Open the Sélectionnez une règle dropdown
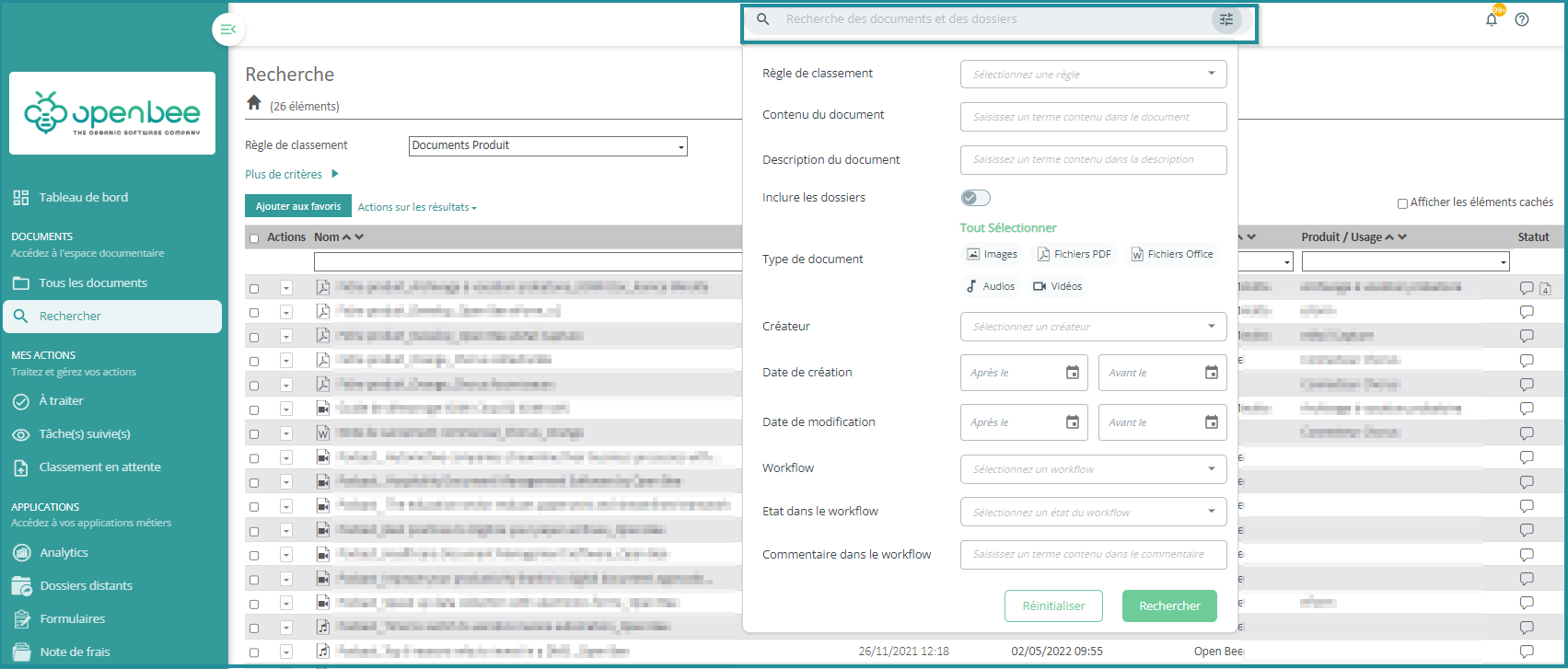The image size is (1568, 669). pyautogui.click(x=1093, y=74)
